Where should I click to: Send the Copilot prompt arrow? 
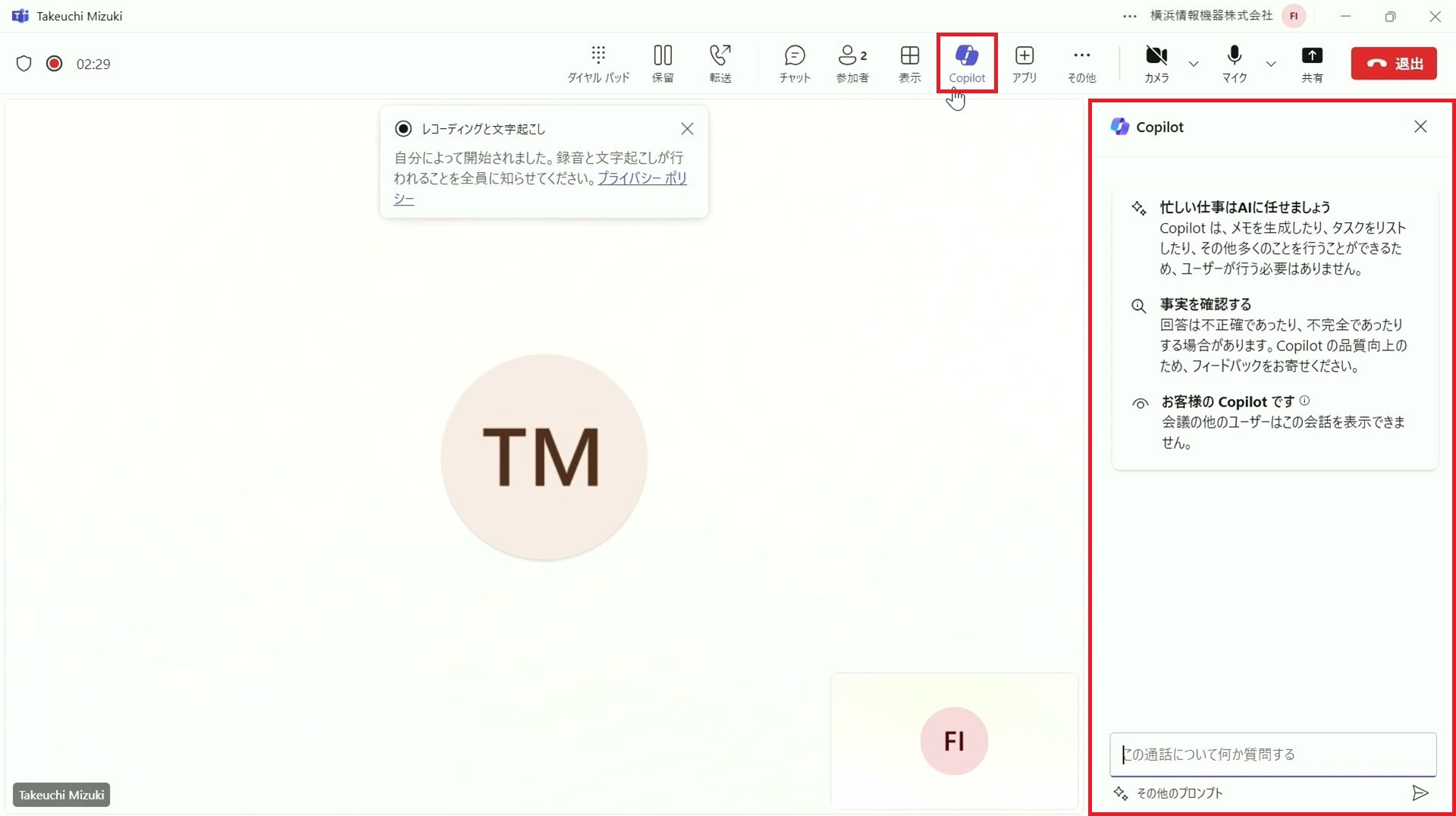1420,793
